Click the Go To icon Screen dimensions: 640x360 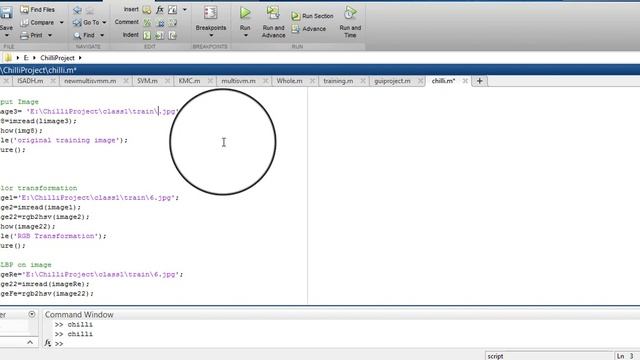[x=77, y=22]
